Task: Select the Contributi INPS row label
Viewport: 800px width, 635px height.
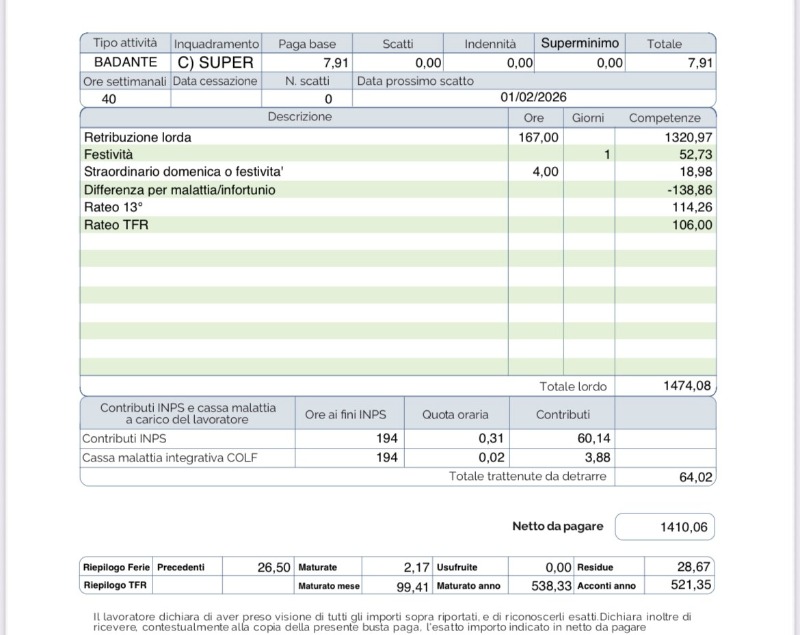Action: click(123, 438)
